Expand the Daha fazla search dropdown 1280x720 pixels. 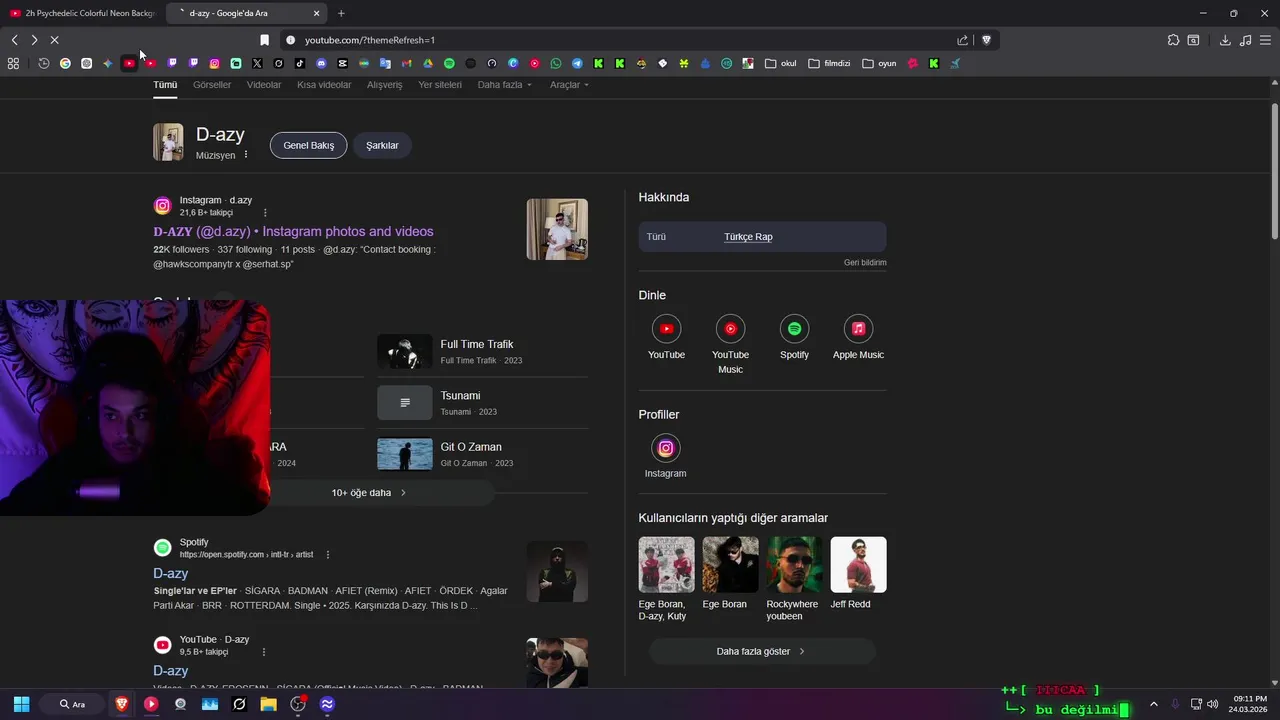click(x=504, y=85)
